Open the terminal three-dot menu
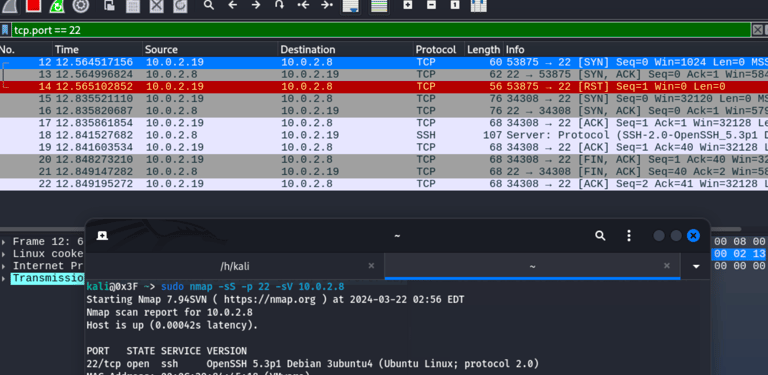This screenshot has height=375, width=768. point(629,236)
